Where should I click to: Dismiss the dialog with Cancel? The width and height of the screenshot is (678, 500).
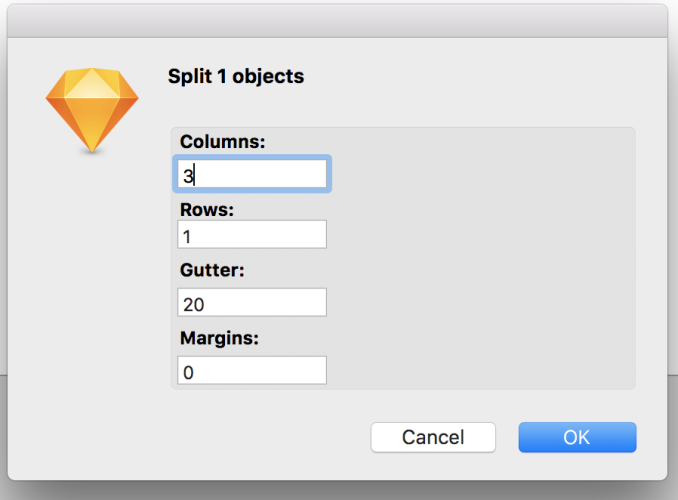pyautogui.click(x=433, y=437)
